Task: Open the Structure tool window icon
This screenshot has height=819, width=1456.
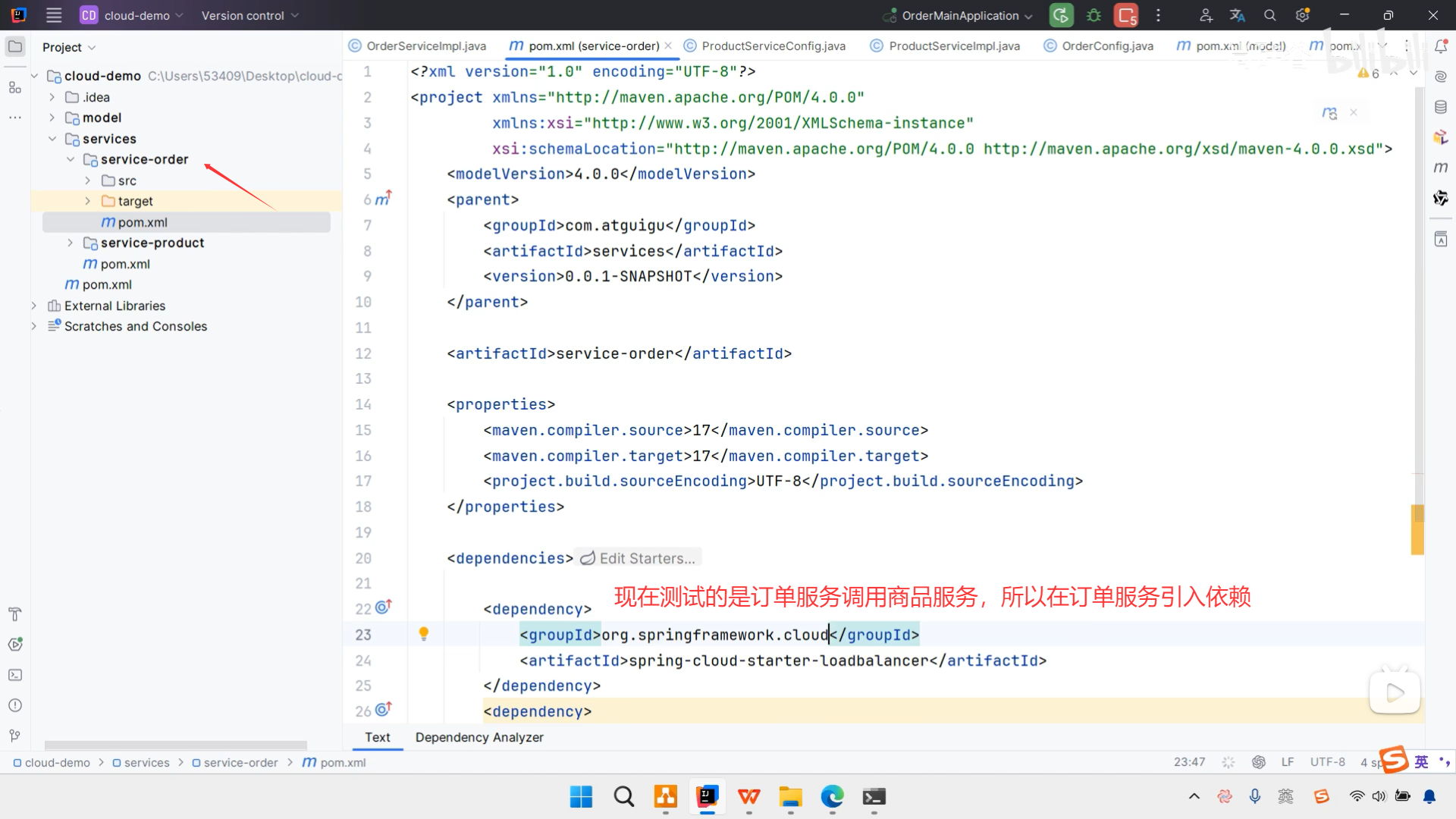Action: (14, 87)
